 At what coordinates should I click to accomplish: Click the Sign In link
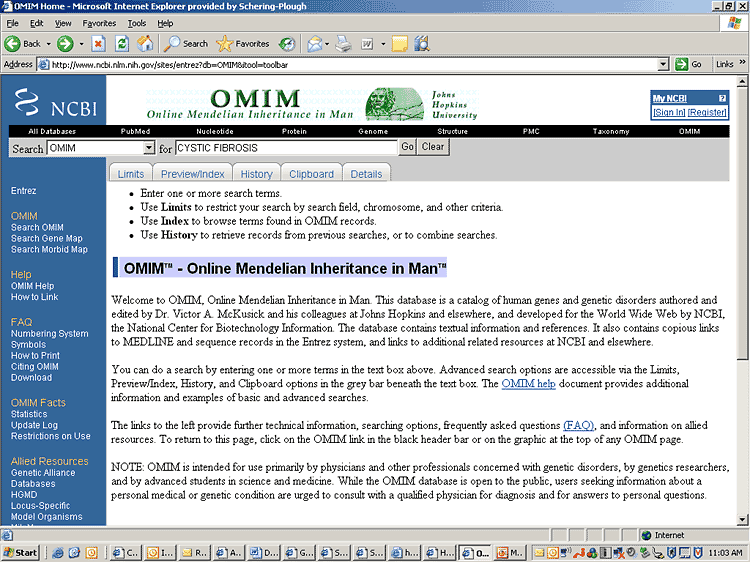point(669,112)
